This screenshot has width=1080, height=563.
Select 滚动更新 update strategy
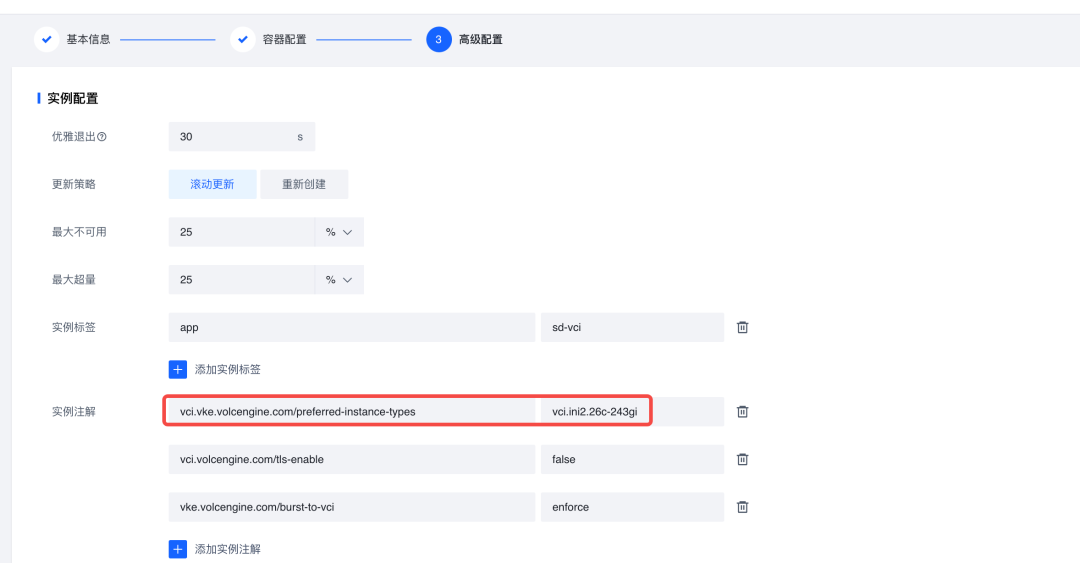pos(212,184)
